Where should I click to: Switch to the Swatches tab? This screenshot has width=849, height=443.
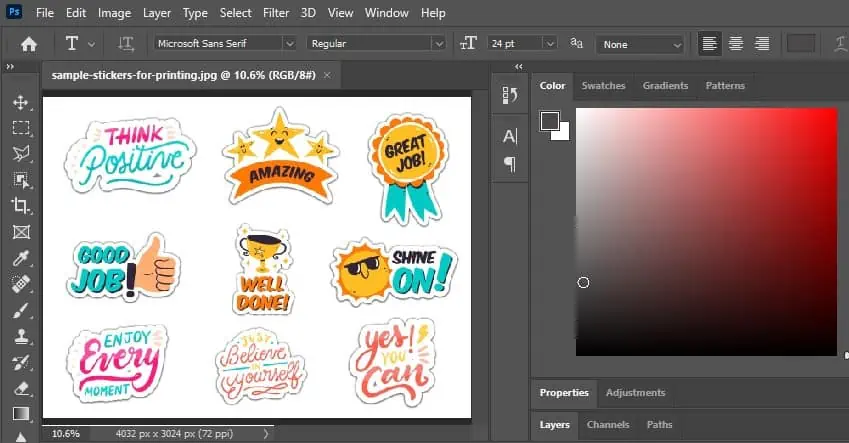tap(603, 86)
